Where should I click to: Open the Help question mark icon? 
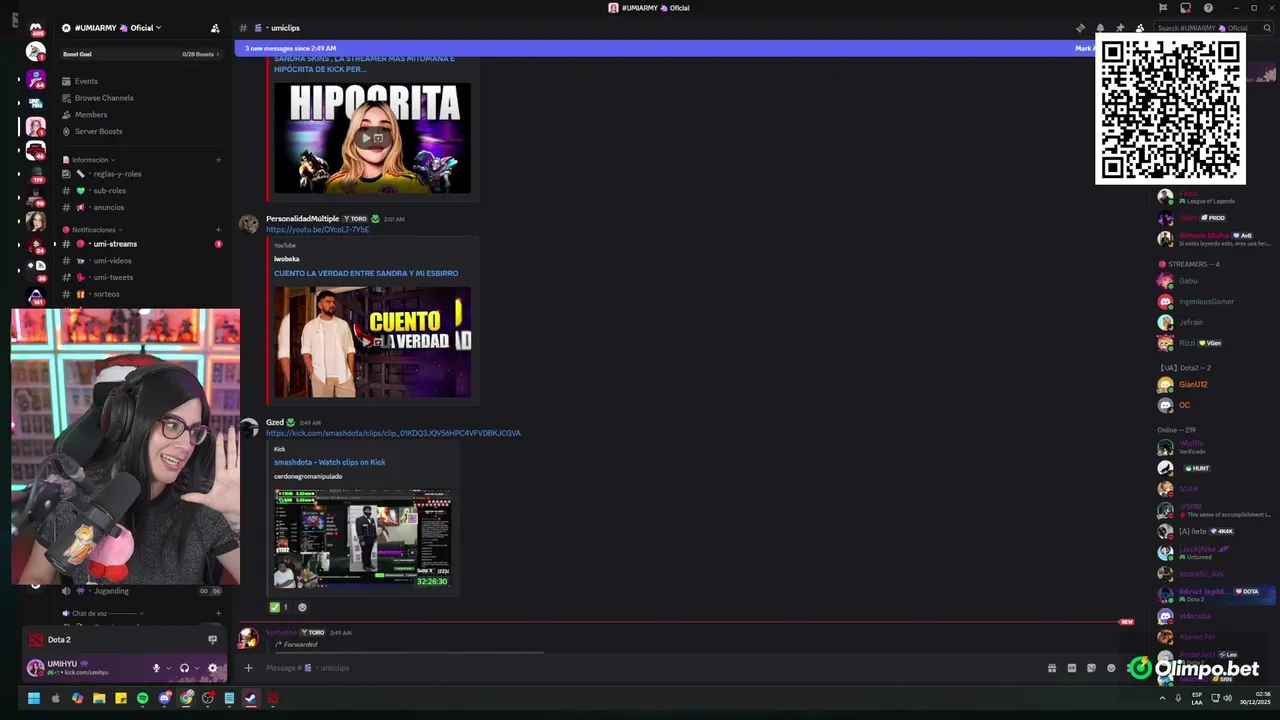click(1208, 8)
